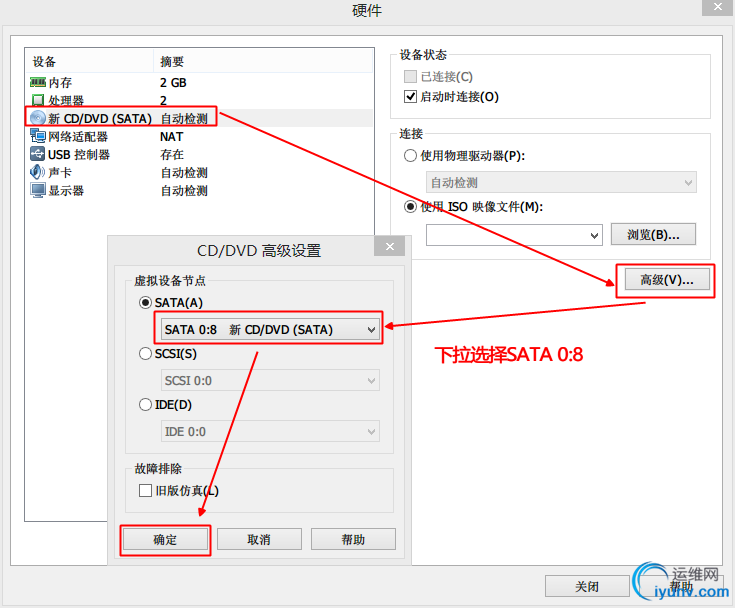
Task: Click the USB controller icon
Action: pyautogui.click(x=38, y=154)
